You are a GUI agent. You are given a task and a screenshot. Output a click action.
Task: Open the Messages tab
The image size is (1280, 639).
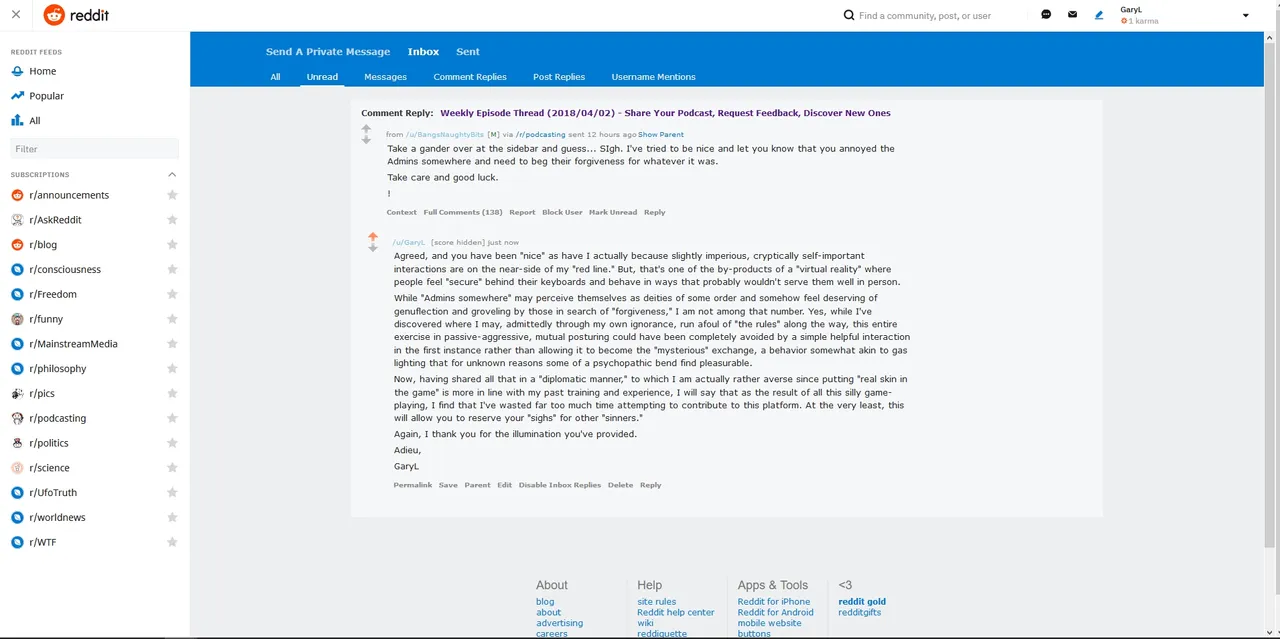(x=385, y=77)
